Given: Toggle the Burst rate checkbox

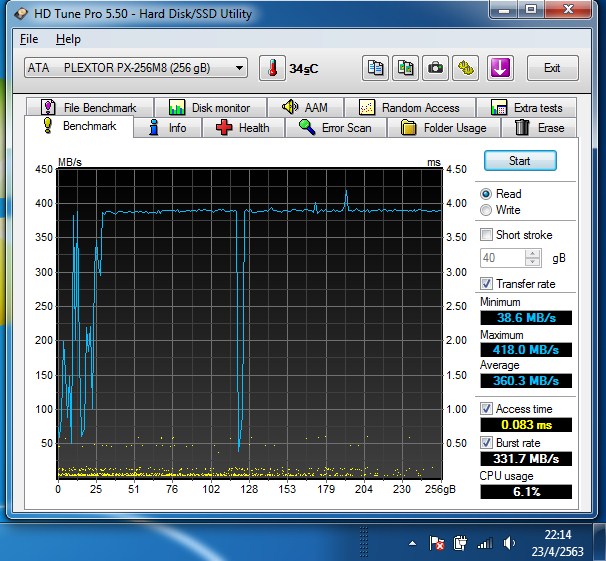Looking at the screenshot, I should [486, 442].
